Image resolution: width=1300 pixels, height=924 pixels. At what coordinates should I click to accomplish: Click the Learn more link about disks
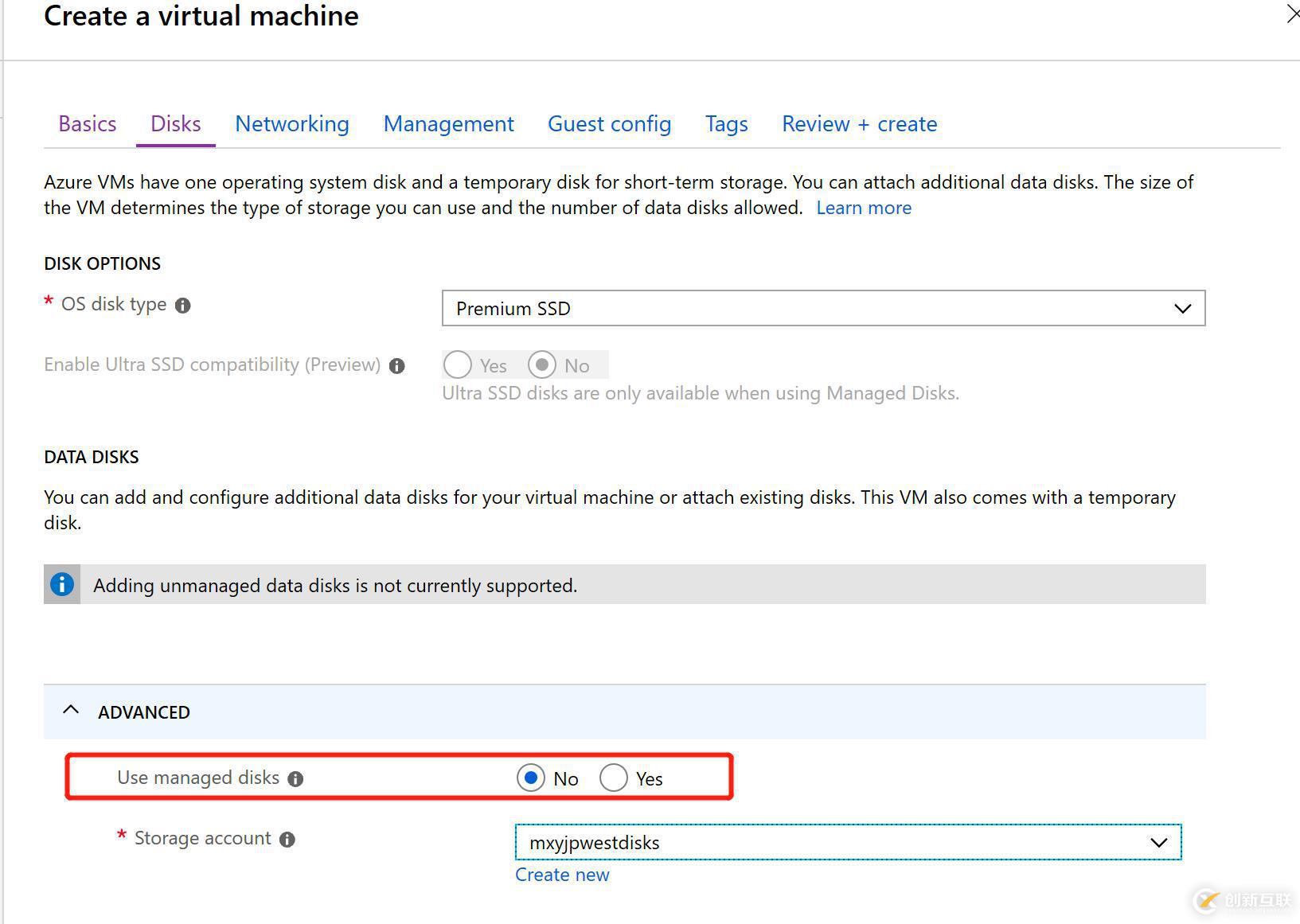tap(864, 207)
